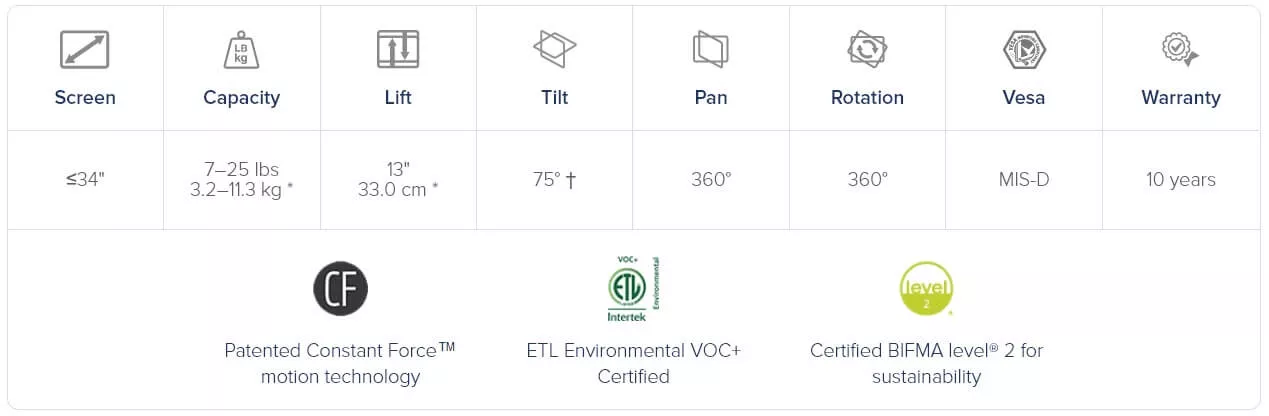Screen dimensions: 1269x416
Task: Click ETL Environmental VOC+ Certified text
Action: 633,364
